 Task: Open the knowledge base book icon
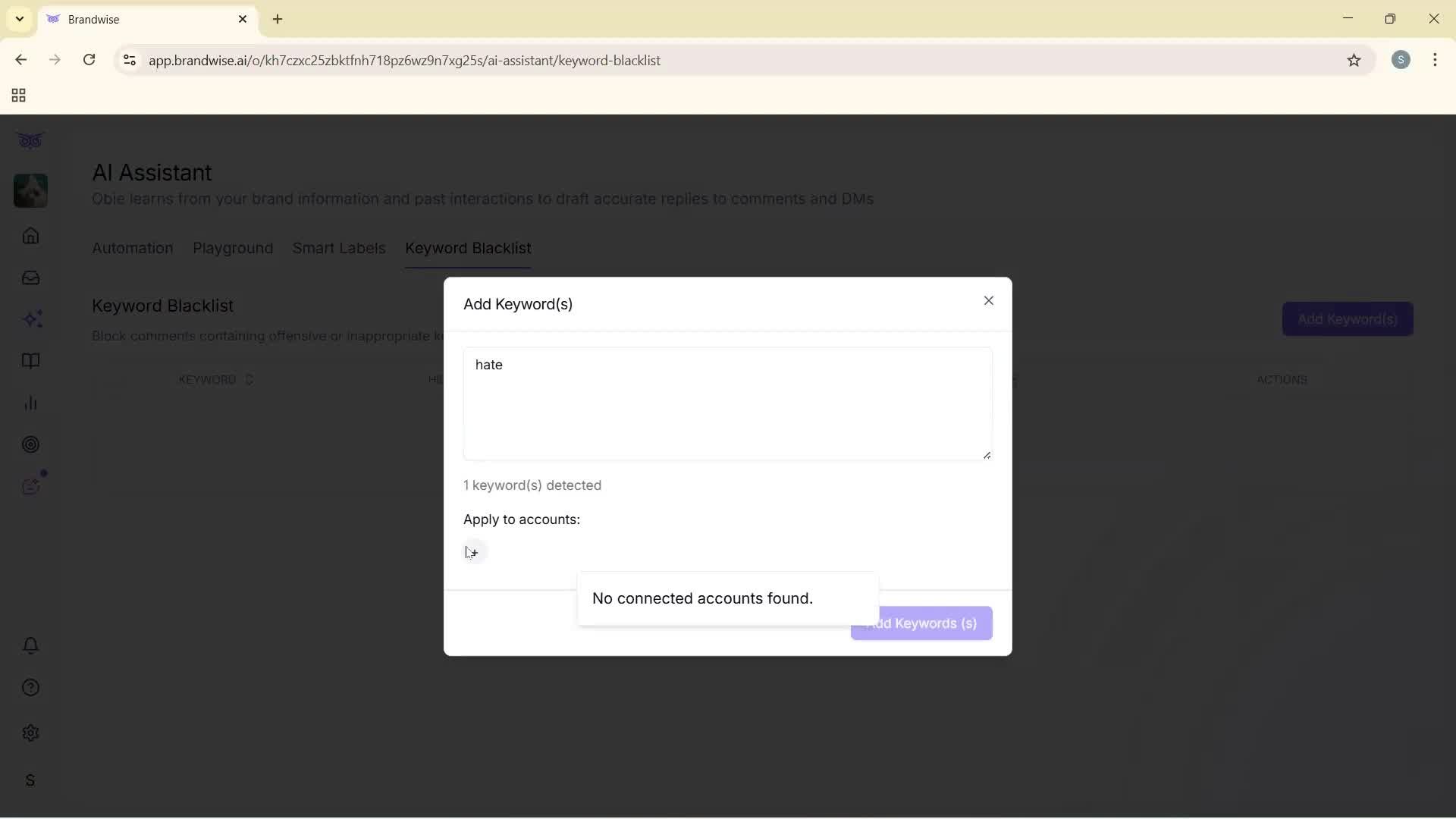(x=30, y=361)
